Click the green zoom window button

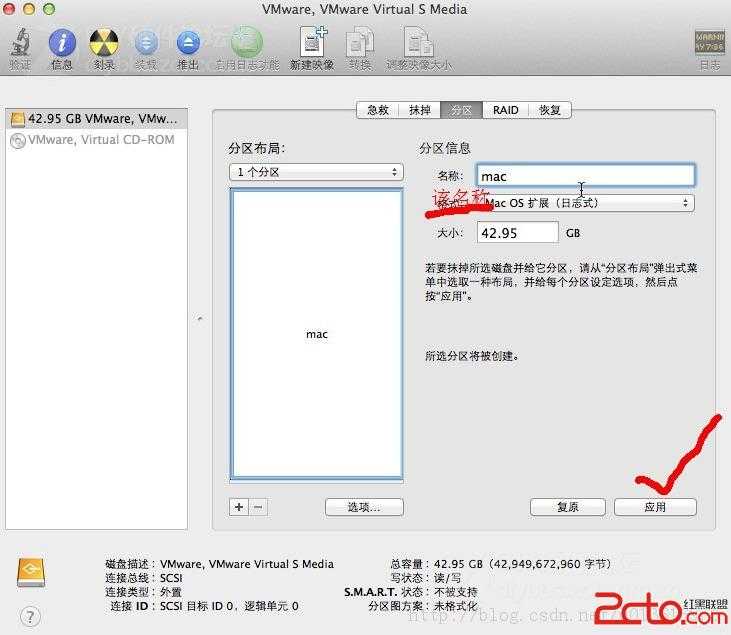[x=49, y=8]
